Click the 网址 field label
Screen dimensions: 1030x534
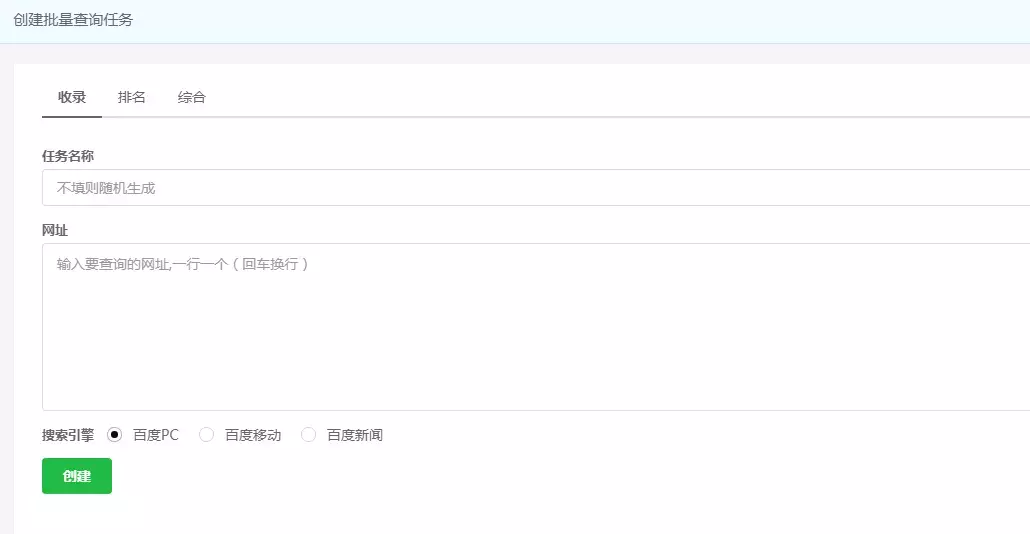pos(55,231)
